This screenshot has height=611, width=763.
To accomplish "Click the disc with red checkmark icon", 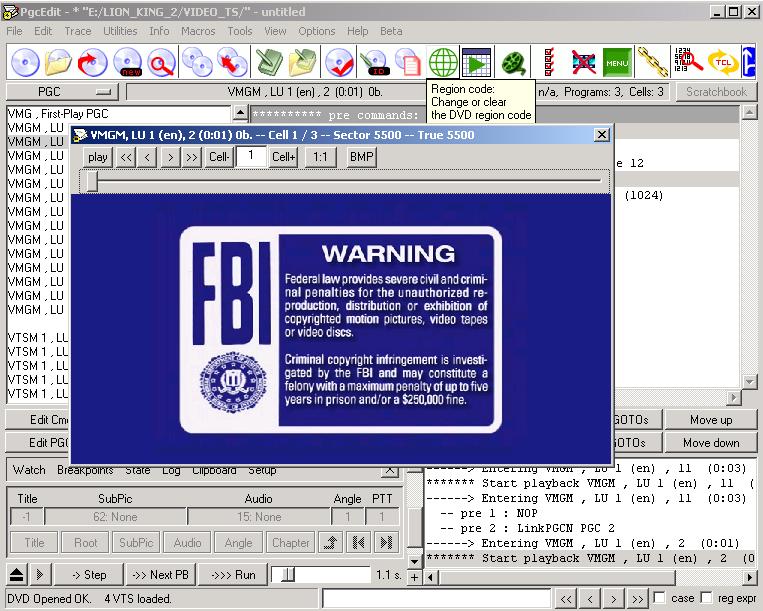I will (339, 62).
